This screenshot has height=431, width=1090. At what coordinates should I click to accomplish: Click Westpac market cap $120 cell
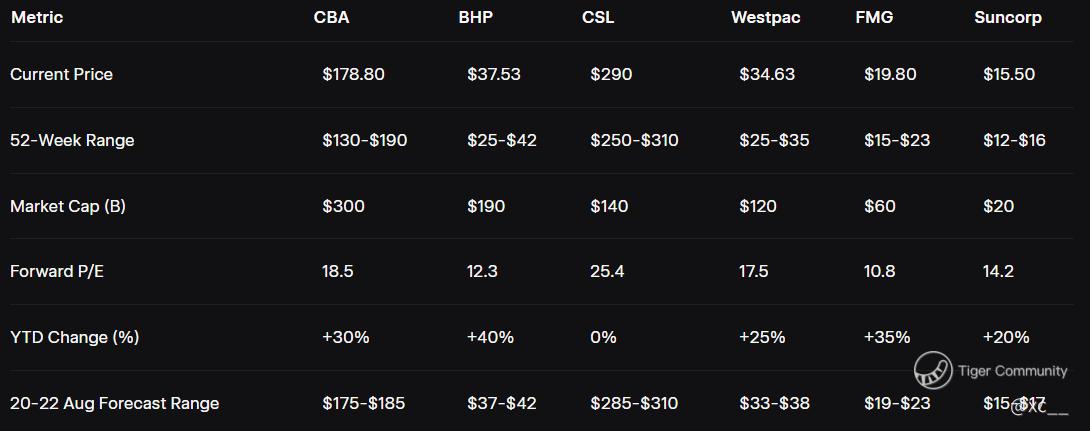pyautogui.click(x=759, y=206)
